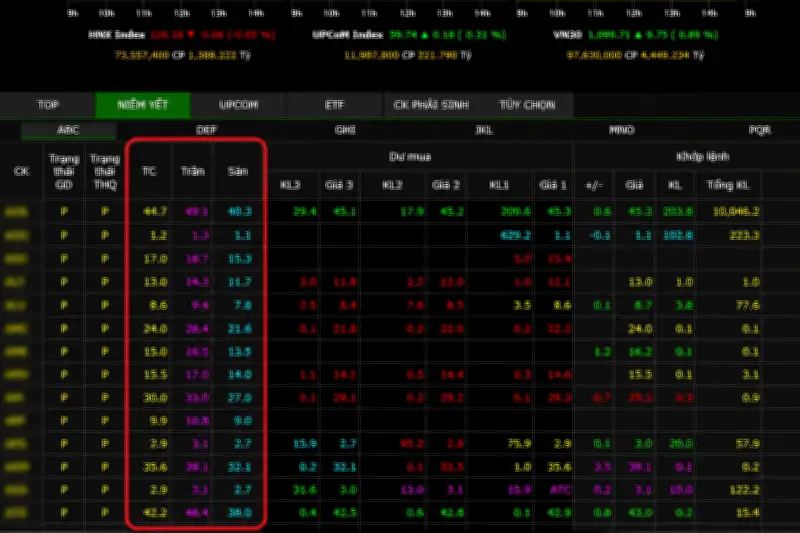
Task: Click Sàn value 14.0
Action: pyautogui.click(x=240, y=375)
